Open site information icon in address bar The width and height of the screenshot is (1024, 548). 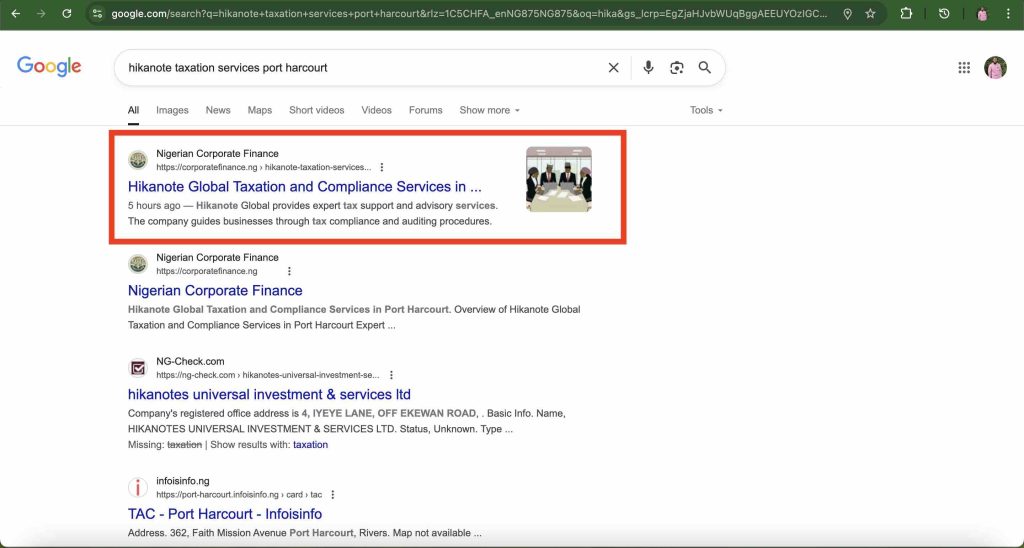point(97,13)
